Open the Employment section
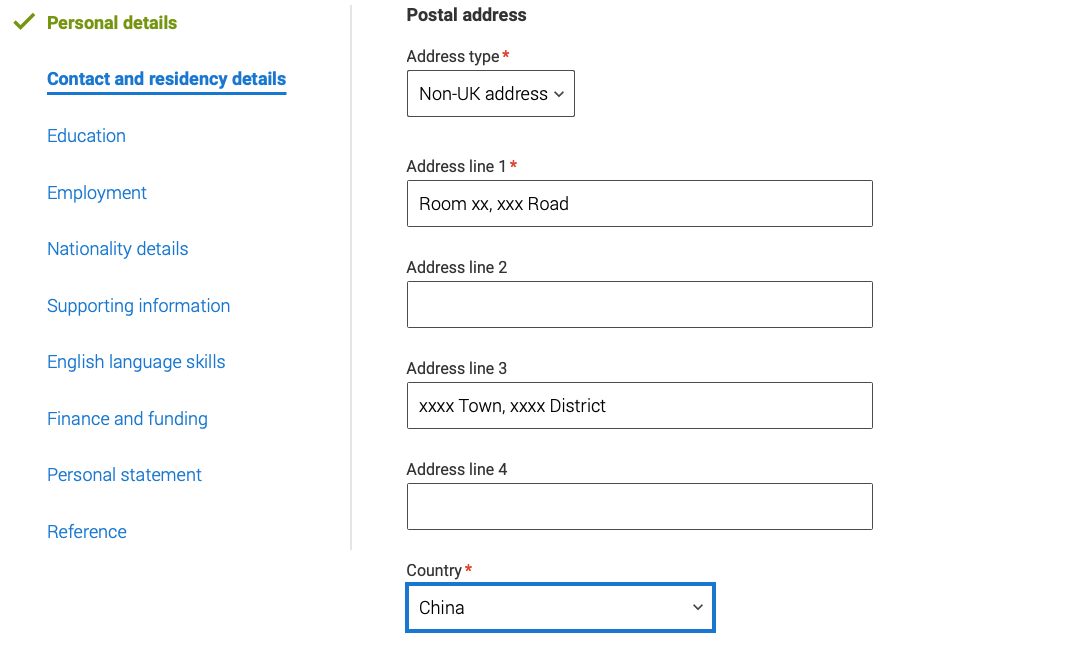The width and height of the screenshot is (1070, 656). coord(97,193)
